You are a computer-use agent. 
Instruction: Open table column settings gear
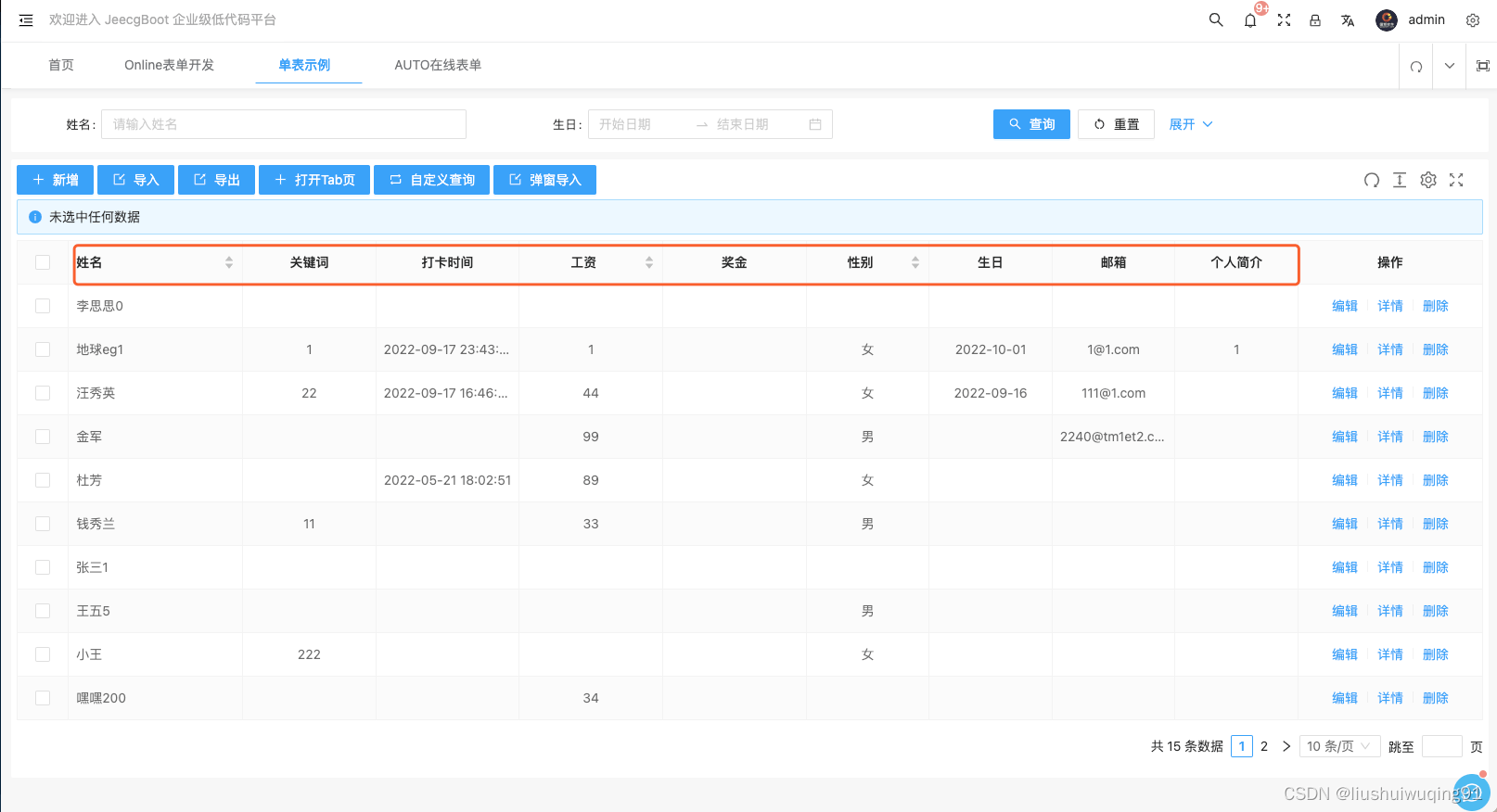pos(1428,180)
